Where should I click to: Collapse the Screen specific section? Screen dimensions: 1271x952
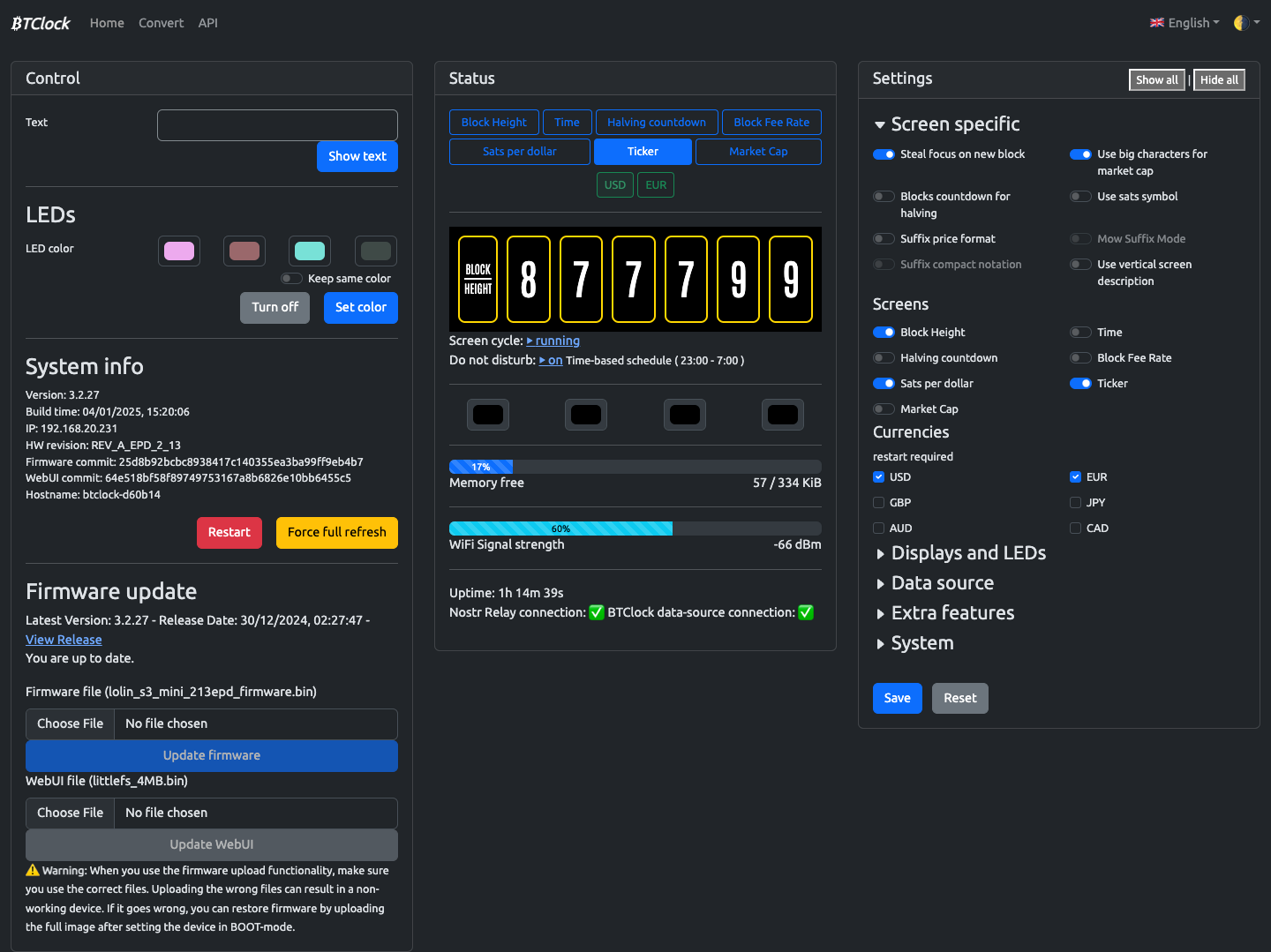pyautogui.click(x=946, y=124)
